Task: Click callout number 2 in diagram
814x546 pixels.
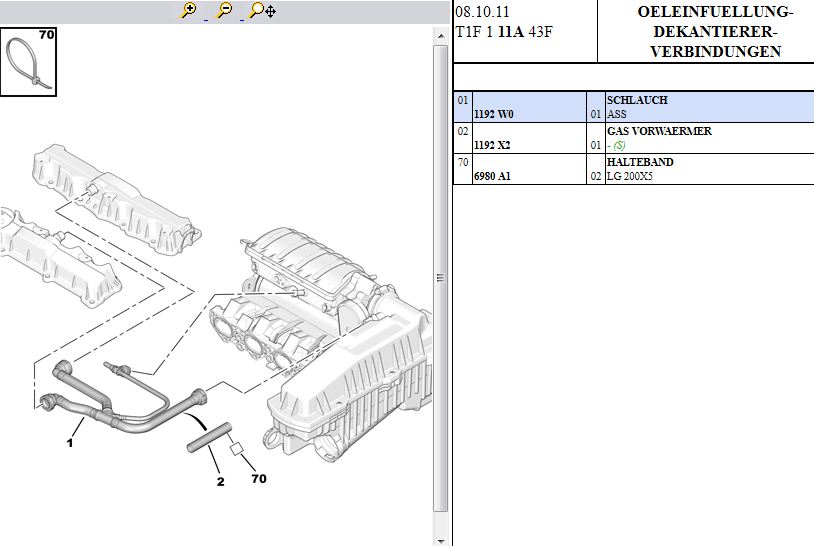Action: click(x=220, y=481)
